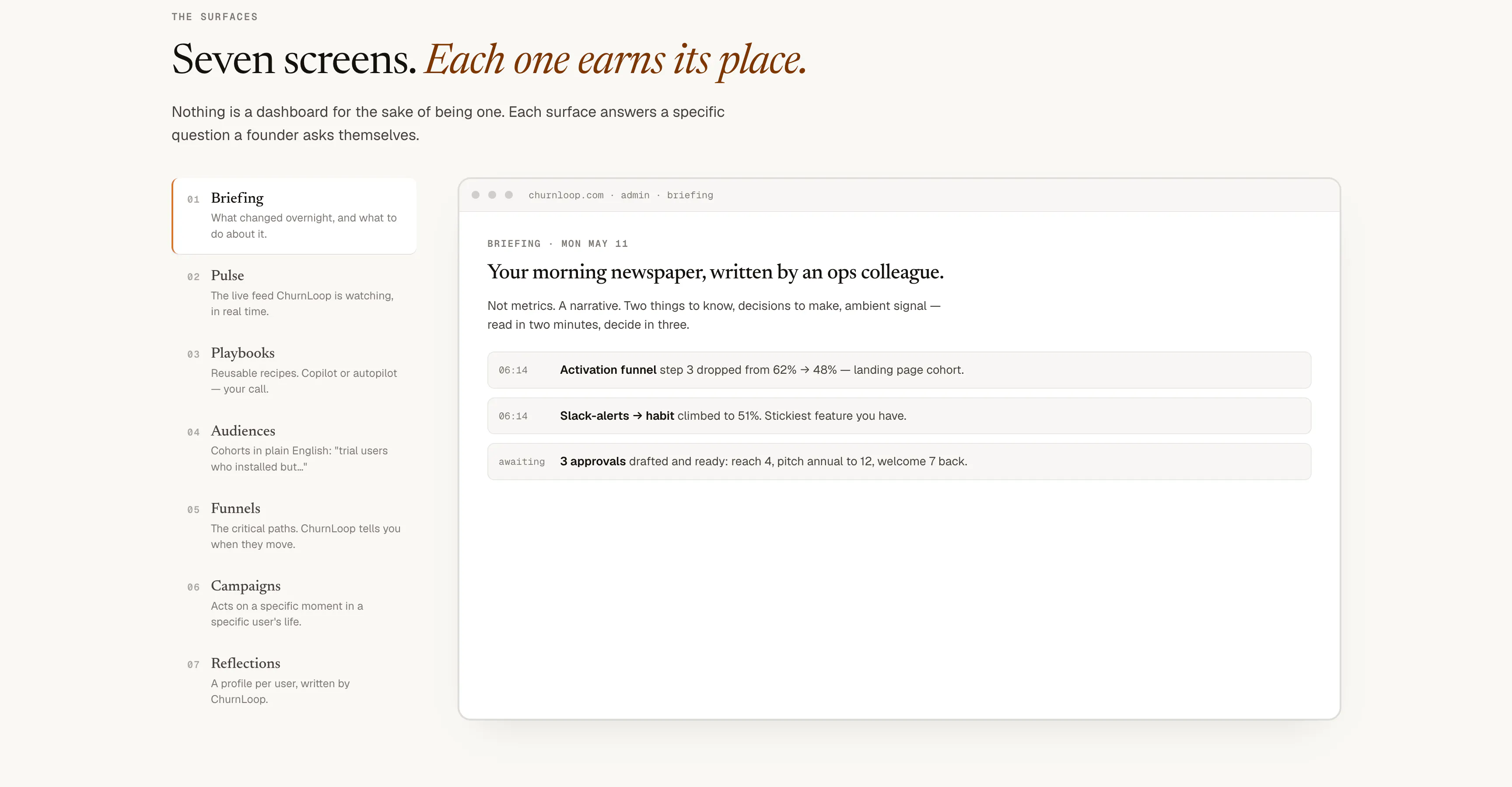Click the churnloop.com admin briefing address text
The image size is (1512, 787).
click(x=620, y=195)
